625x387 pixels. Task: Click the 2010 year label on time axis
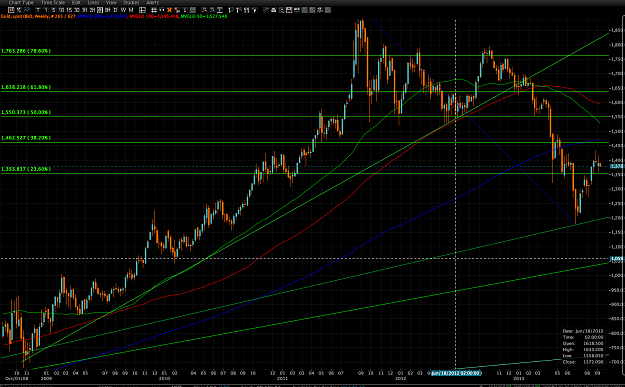(164, 378)
